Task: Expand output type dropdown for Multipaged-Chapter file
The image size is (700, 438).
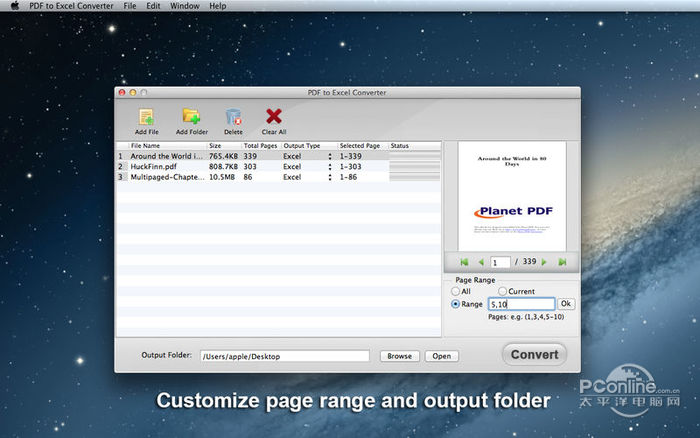Action: 330,177
